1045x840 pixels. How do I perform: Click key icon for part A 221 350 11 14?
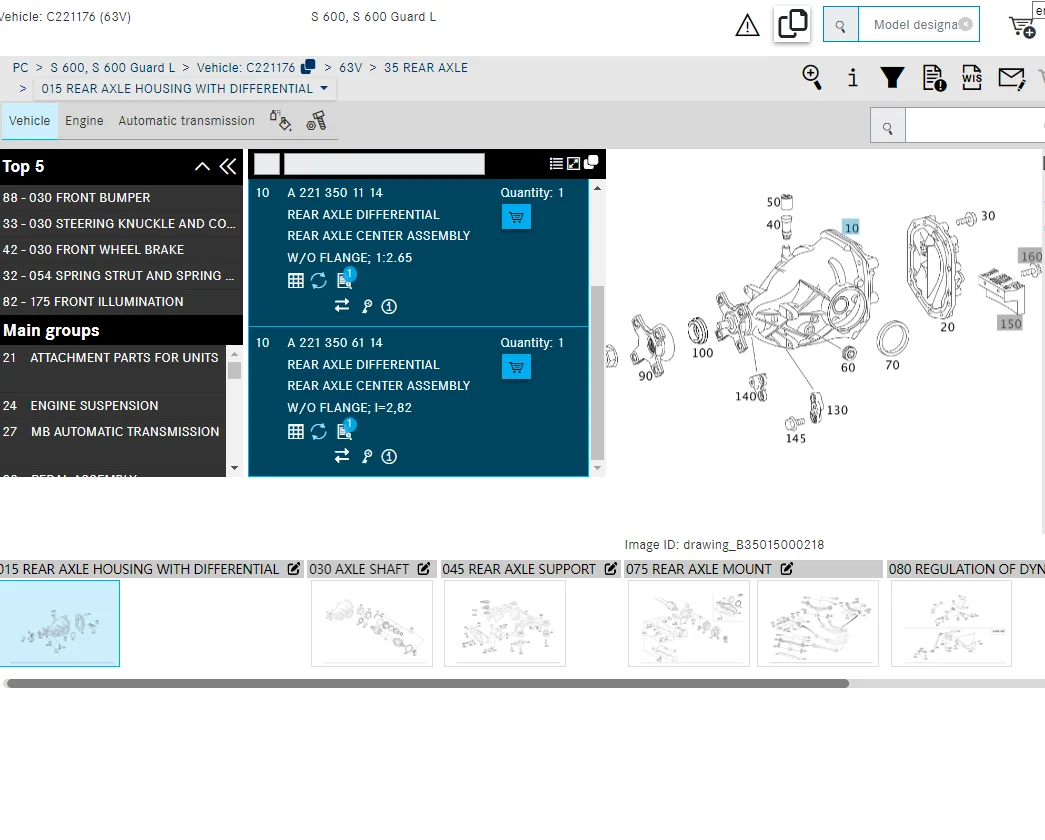(367, 306)
